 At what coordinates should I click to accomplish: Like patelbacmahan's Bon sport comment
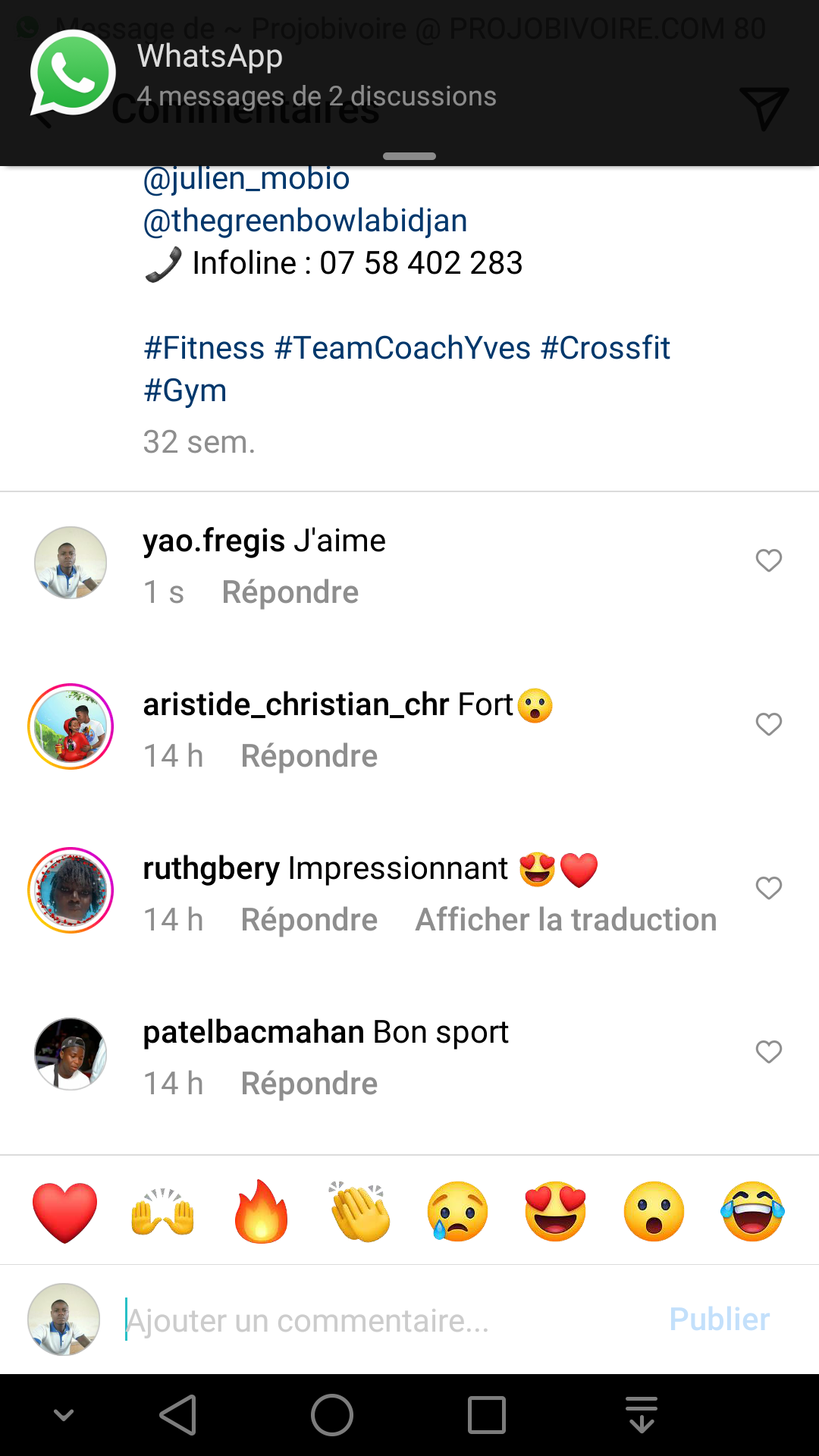point(768,1052)
